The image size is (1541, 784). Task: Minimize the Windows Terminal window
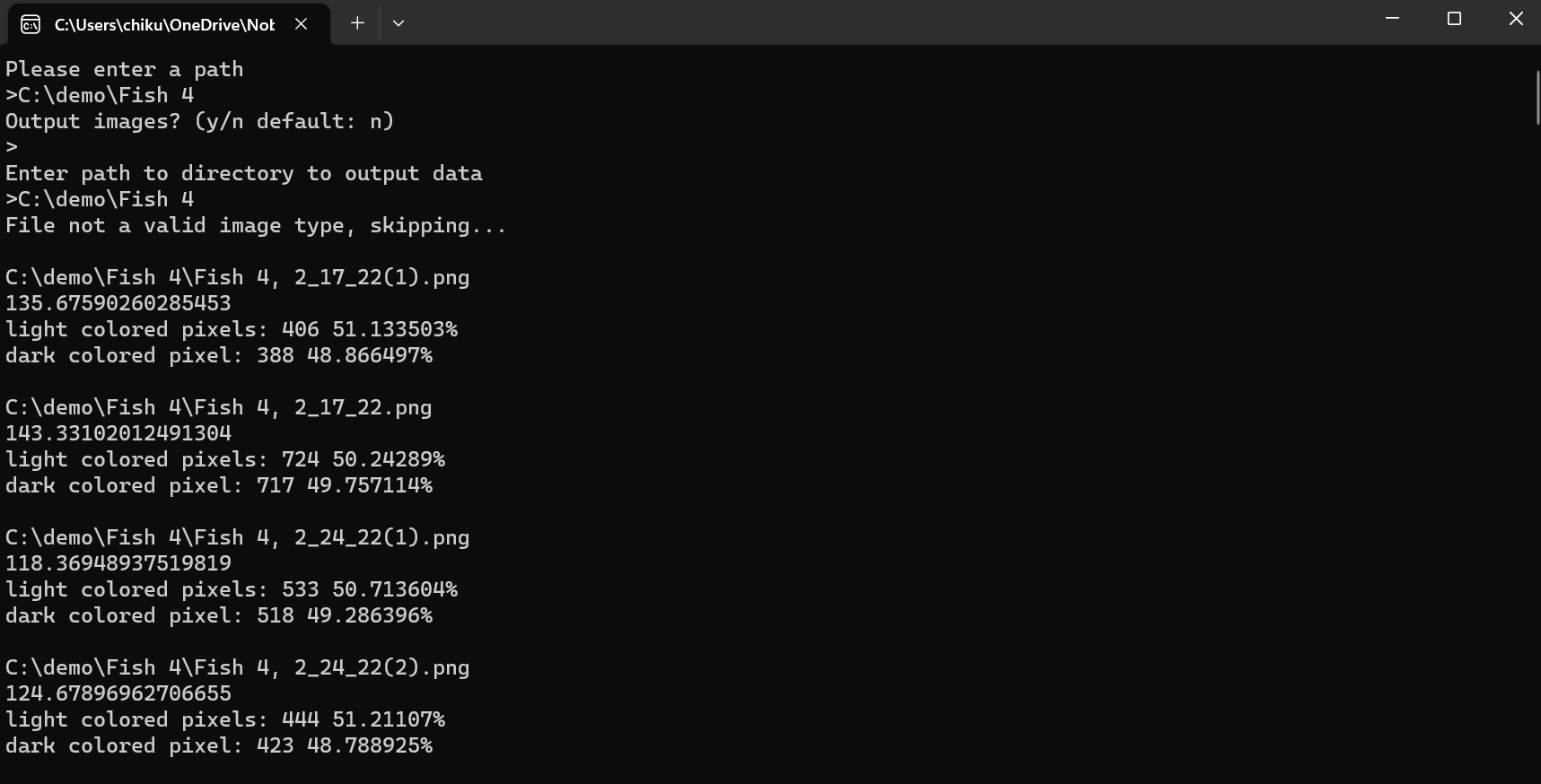(x=1391, y=18)
